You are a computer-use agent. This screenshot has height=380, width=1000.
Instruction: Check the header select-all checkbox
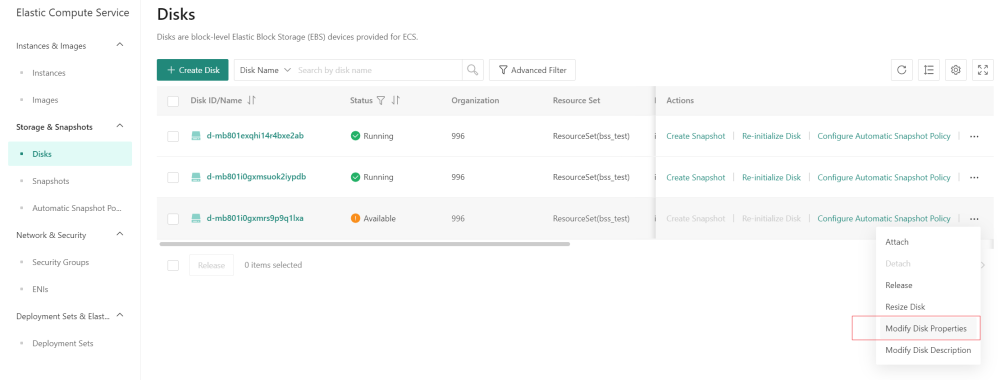[173, 101]
